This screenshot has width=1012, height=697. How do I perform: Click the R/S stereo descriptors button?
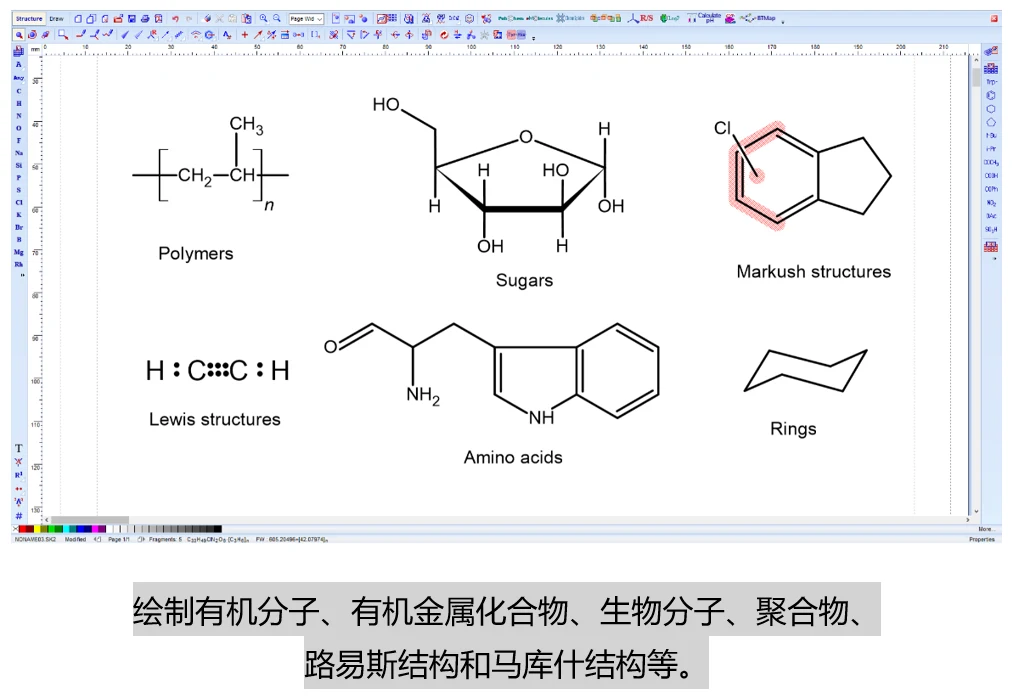point(641,18)
